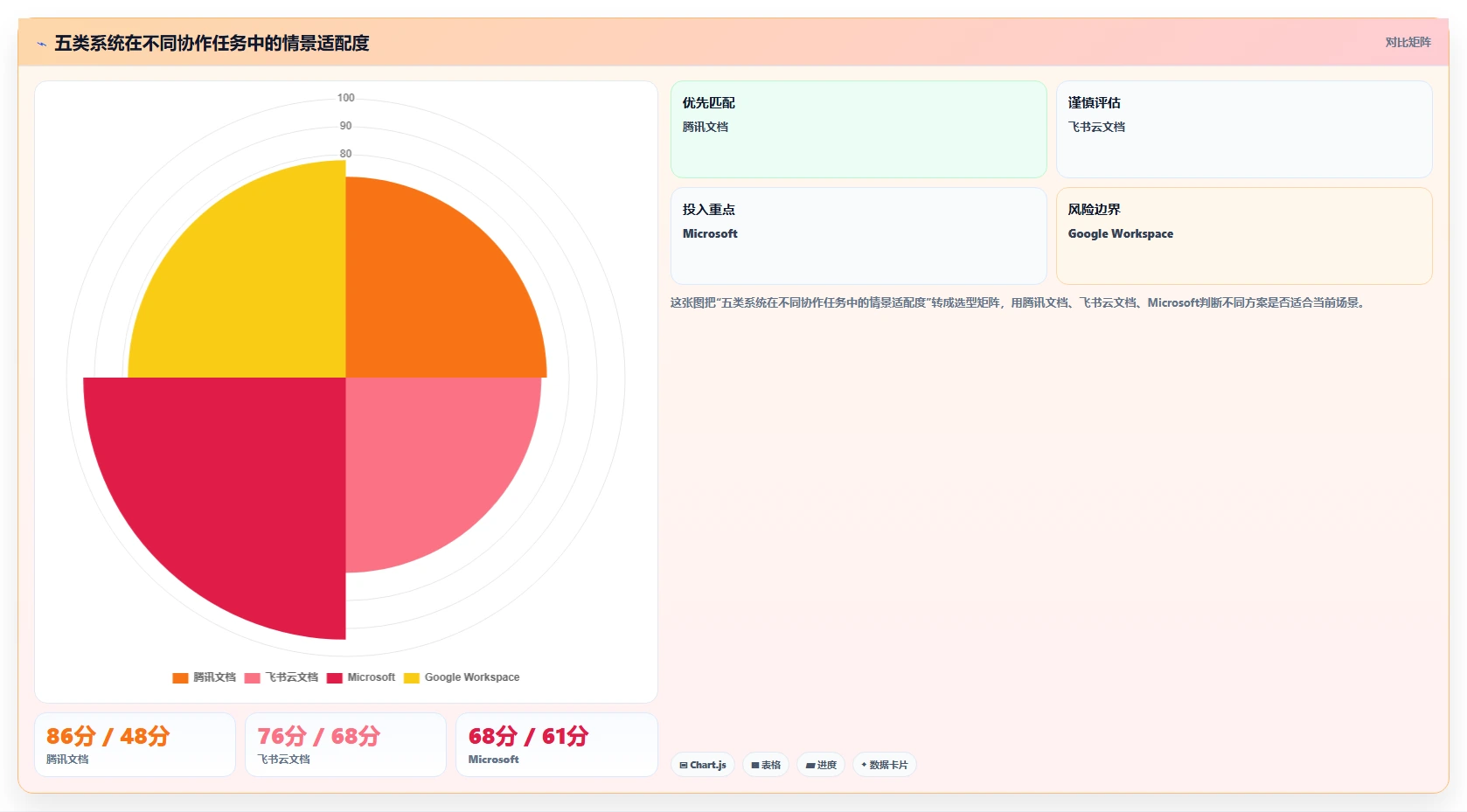Open the 谨慎评估 card
The image size is (1467, 812).
click(1244, 129)
